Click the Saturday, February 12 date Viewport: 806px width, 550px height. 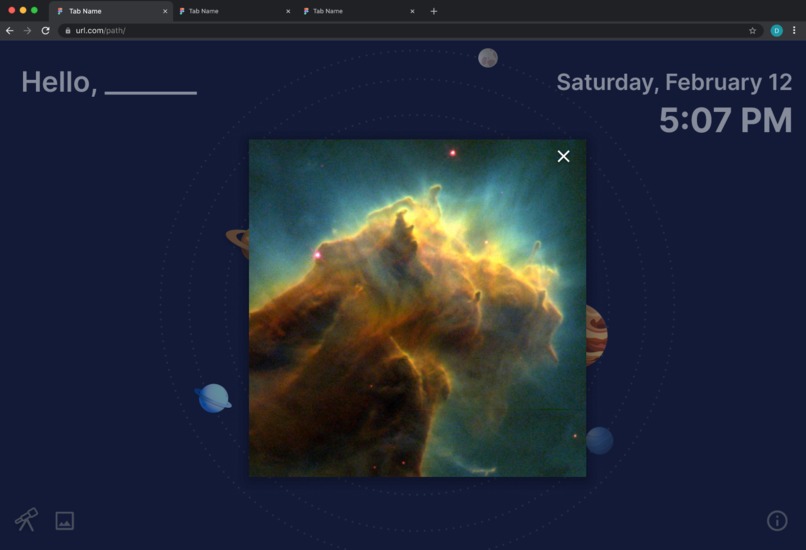click(674, 83)
